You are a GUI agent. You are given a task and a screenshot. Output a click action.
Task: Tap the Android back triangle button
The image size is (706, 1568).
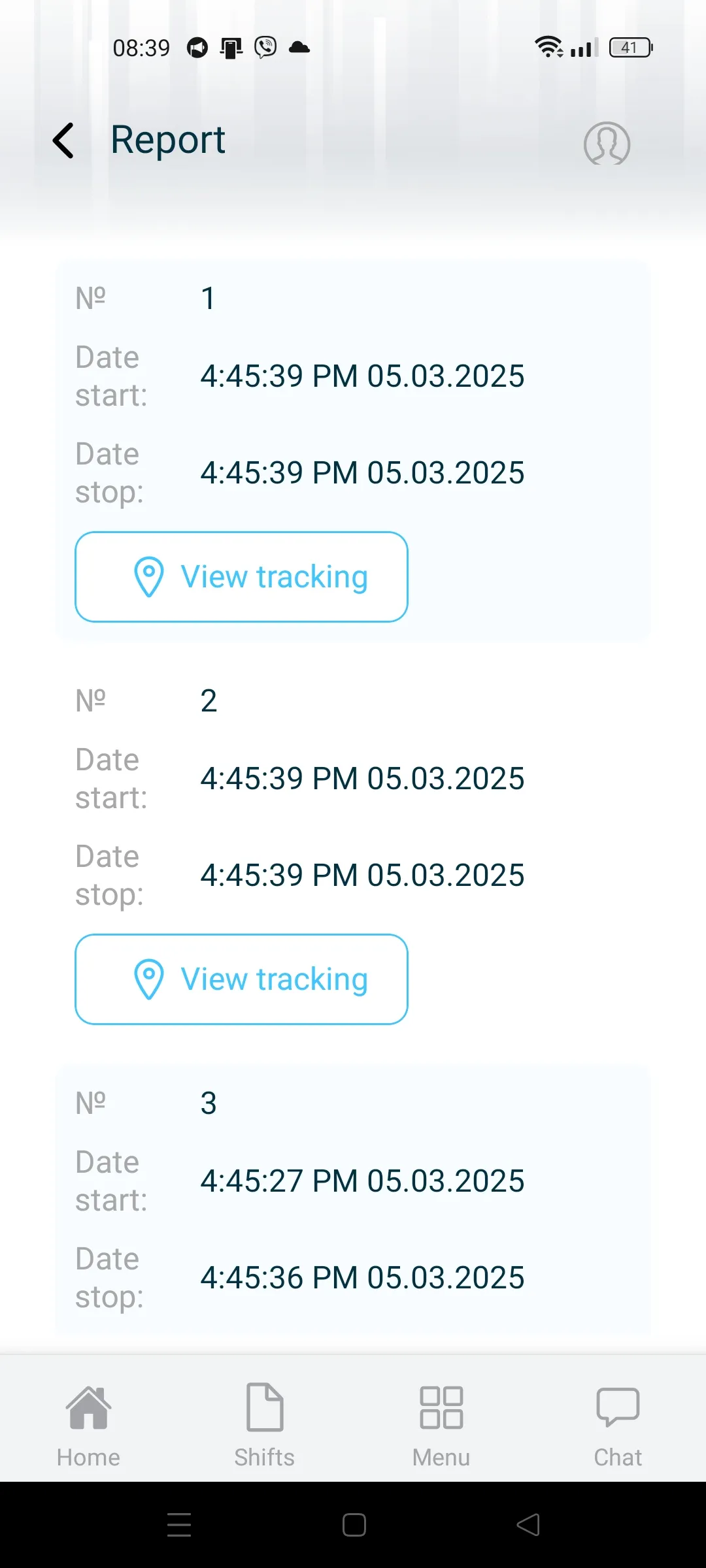(x=528, y=1525)
